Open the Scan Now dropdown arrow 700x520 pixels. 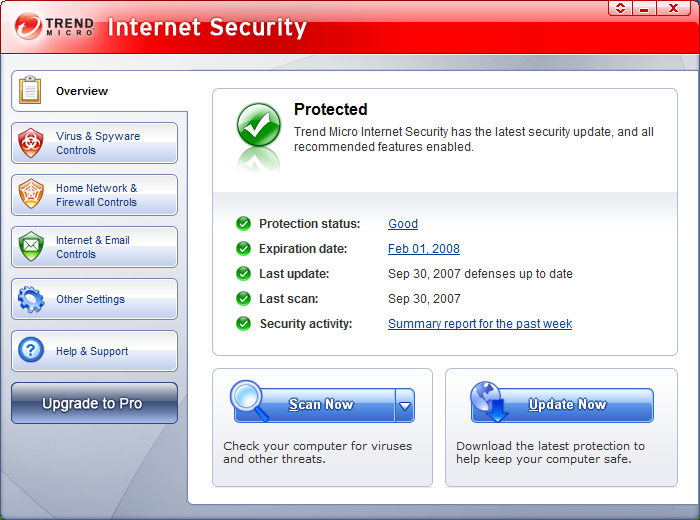tap(405, 406)
